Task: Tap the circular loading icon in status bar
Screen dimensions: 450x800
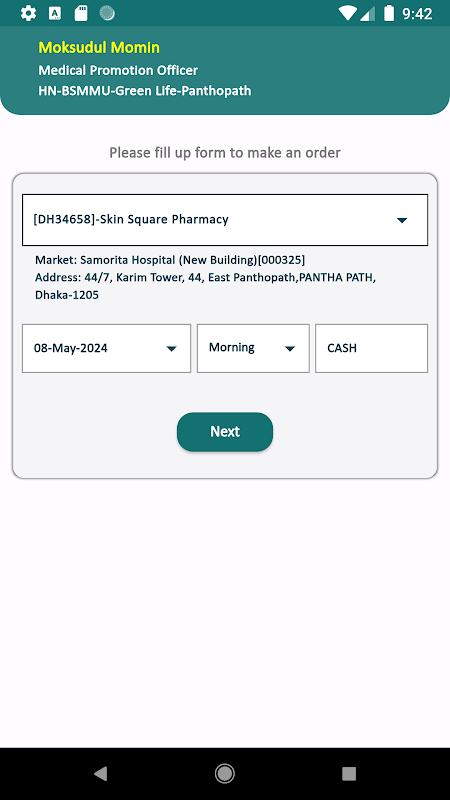Action: pos(107,13)
